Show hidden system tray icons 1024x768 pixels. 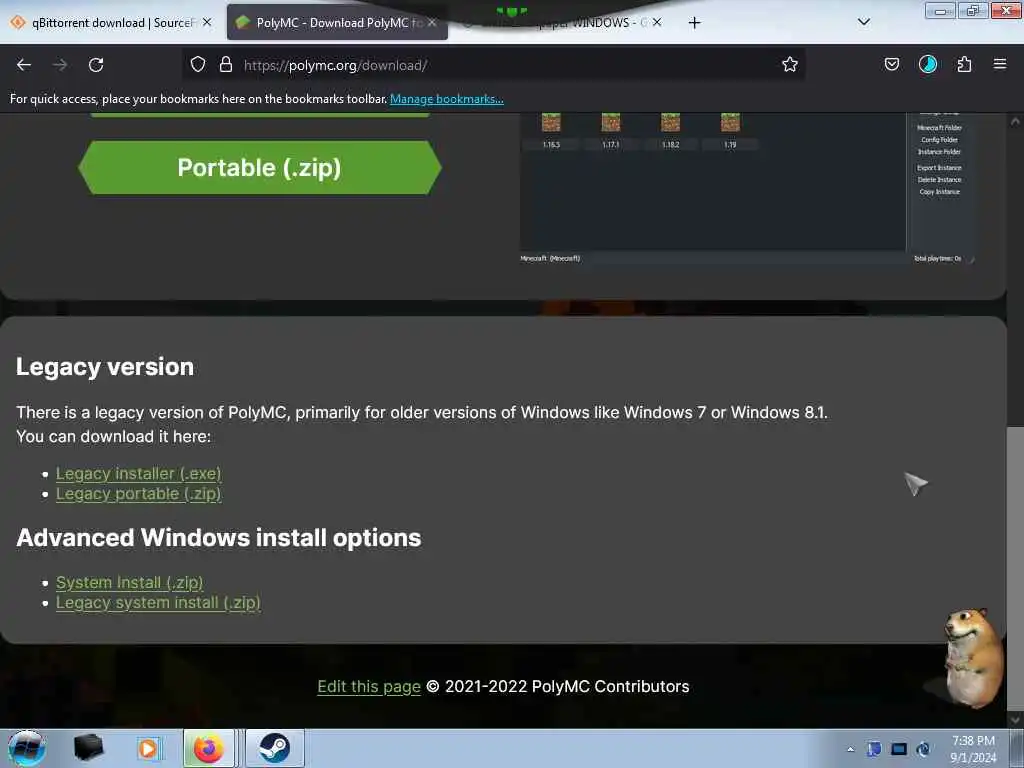(x=850, y=749)
